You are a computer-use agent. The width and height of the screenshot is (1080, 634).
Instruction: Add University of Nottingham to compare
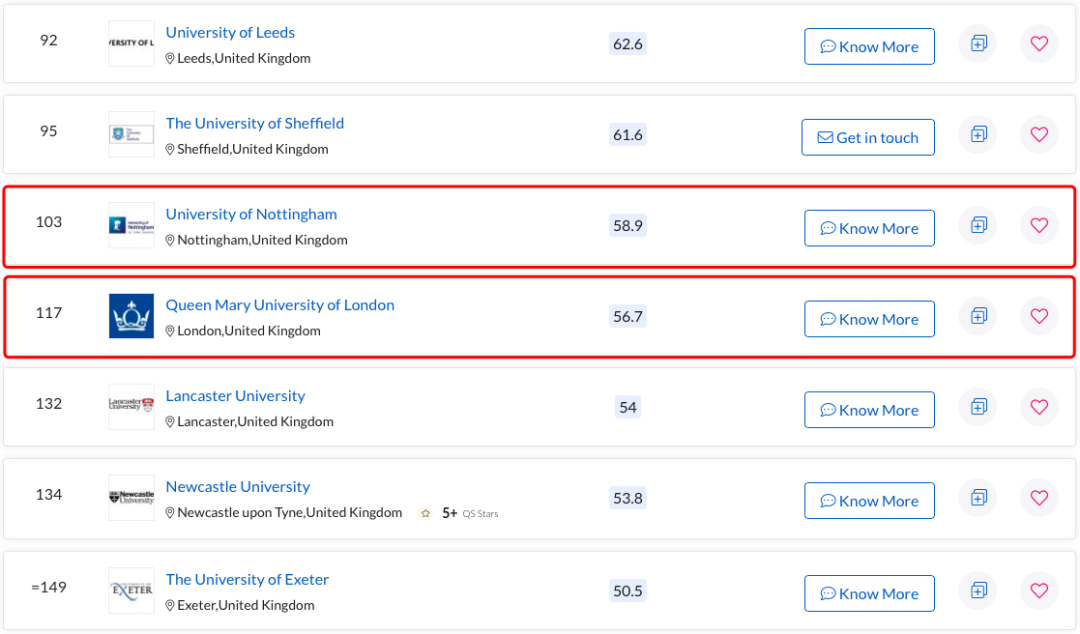978,225
